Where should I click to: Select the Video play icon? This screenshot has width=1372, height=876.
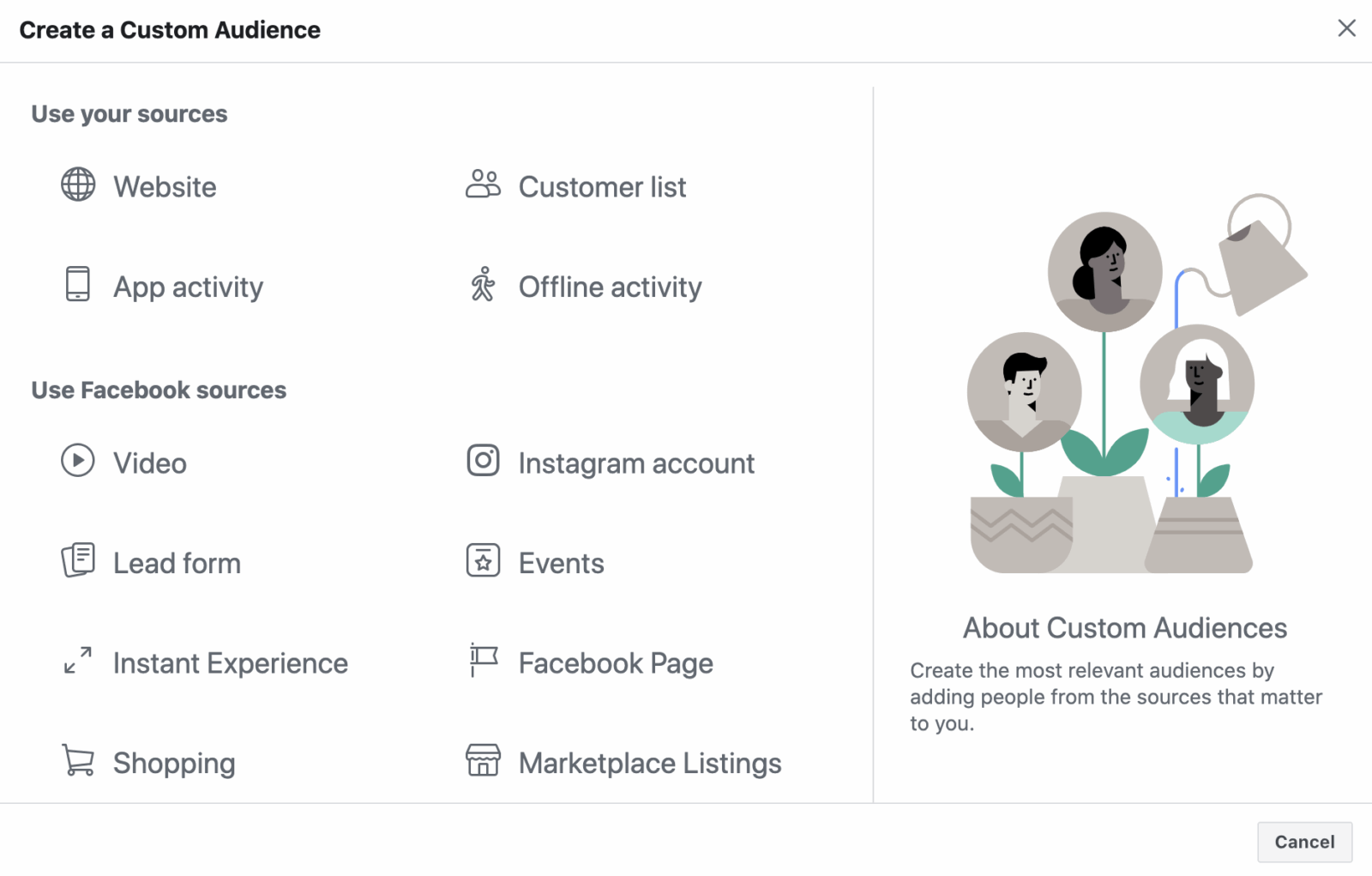point(79,462)
